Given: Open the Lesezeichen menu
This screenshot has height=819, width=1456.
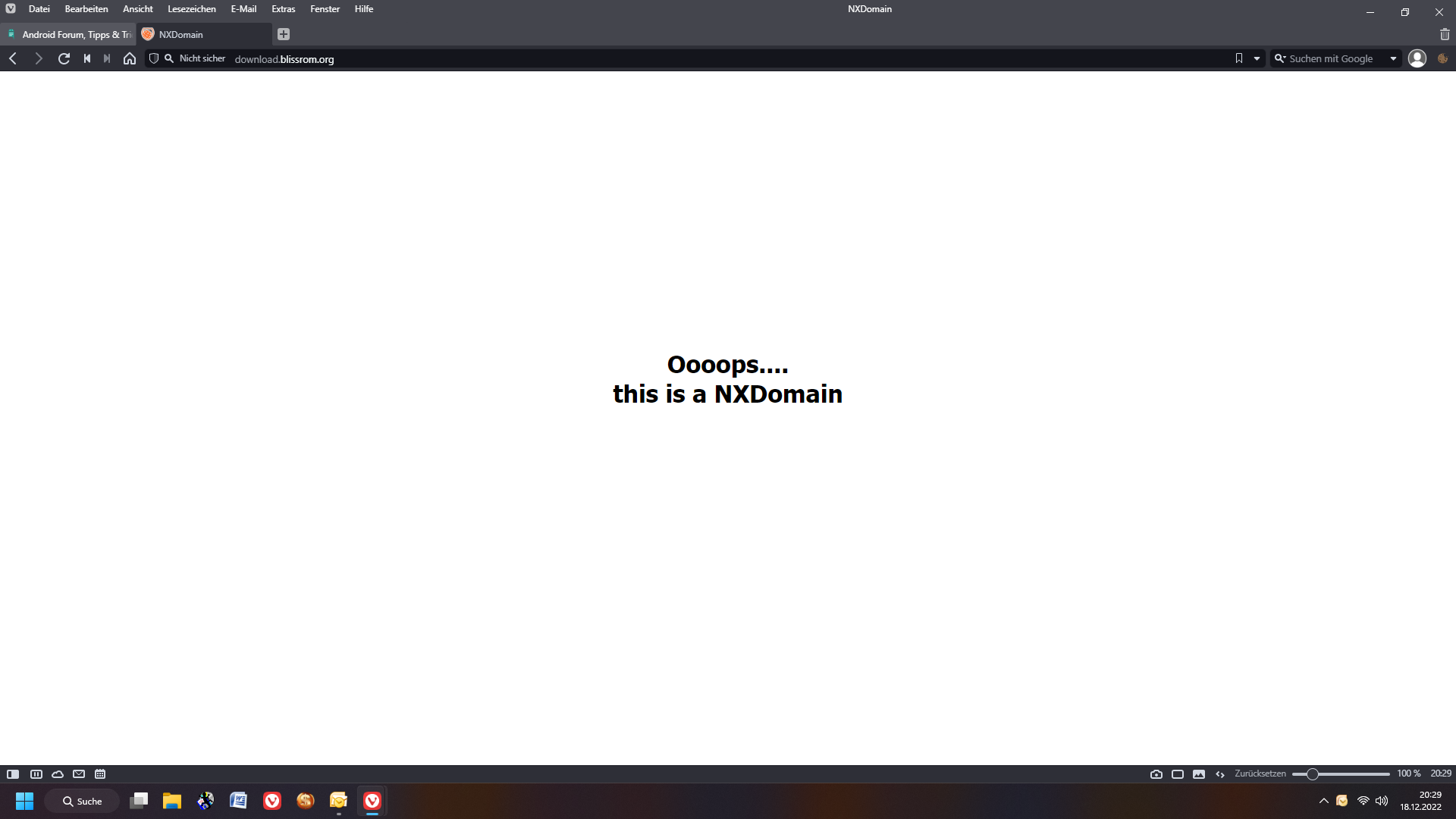Looking at the screenshot, I should pos(191,9).
